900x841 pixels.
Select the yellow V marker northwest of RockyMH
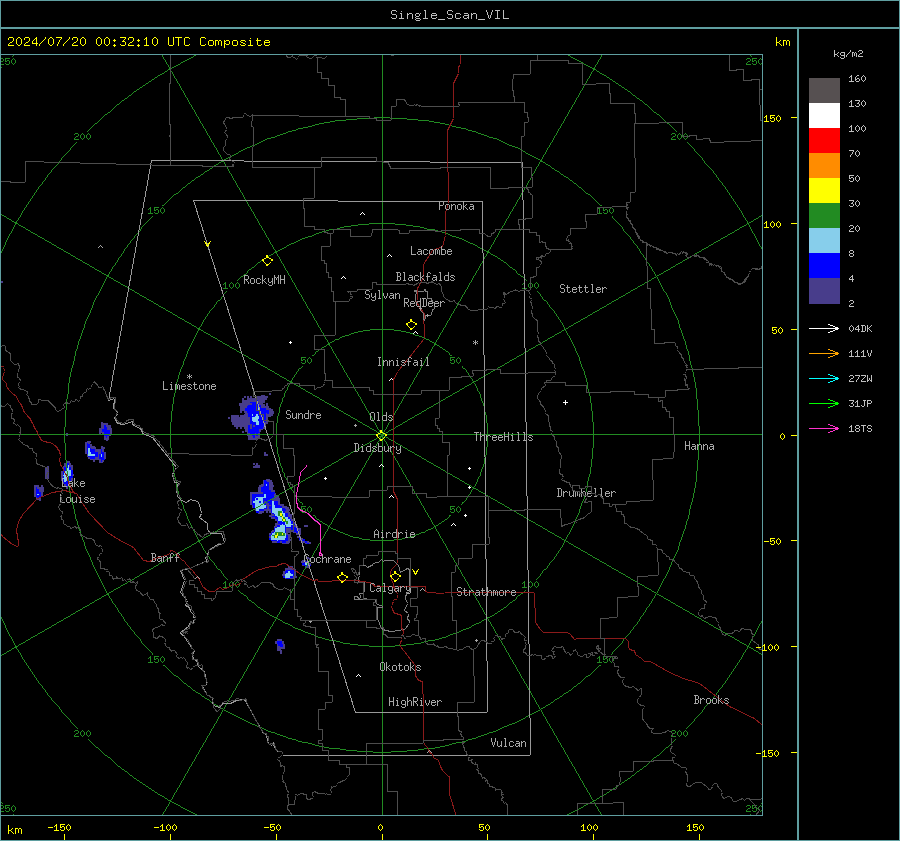click(x=208, y=244)
